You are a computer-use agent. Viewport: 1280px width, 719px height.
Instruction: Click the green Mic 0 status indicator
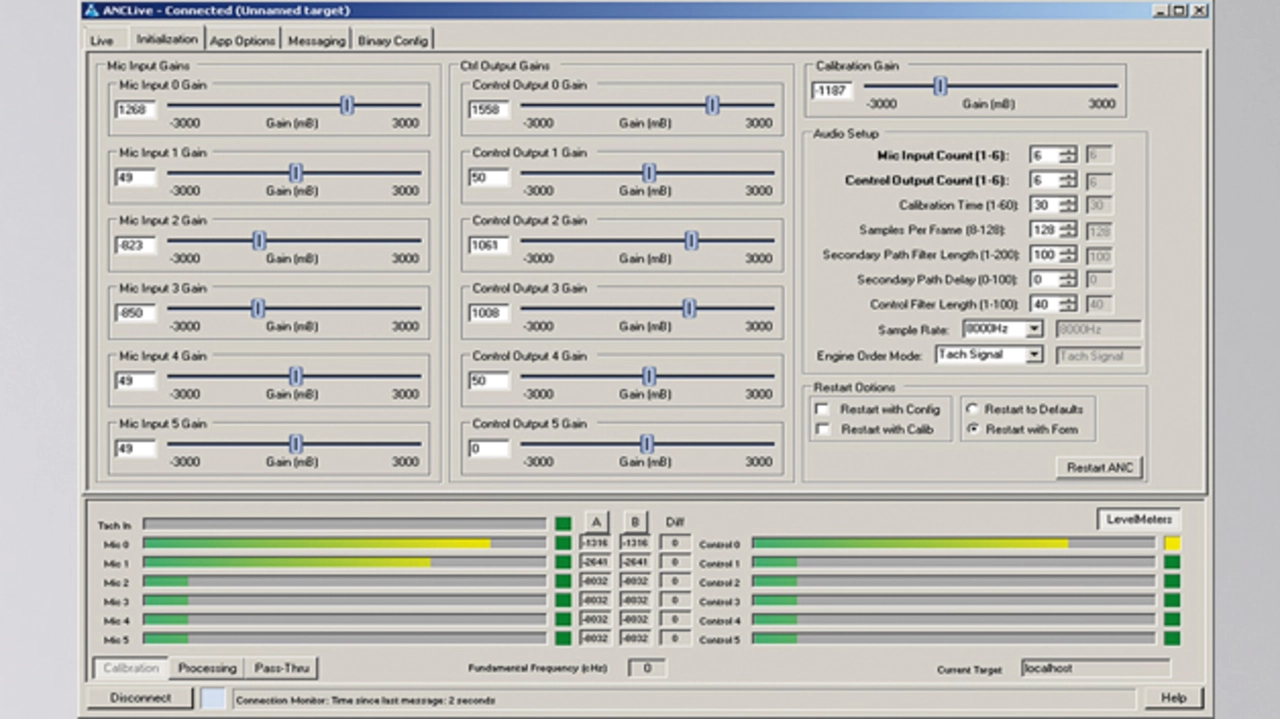coord(563,544)
